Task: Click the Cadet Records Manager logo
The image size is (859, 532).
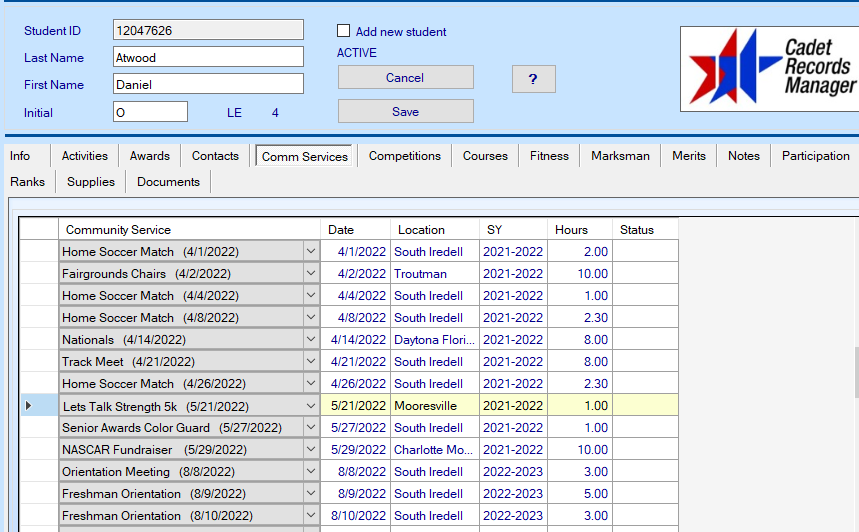Action: point(768,68)
